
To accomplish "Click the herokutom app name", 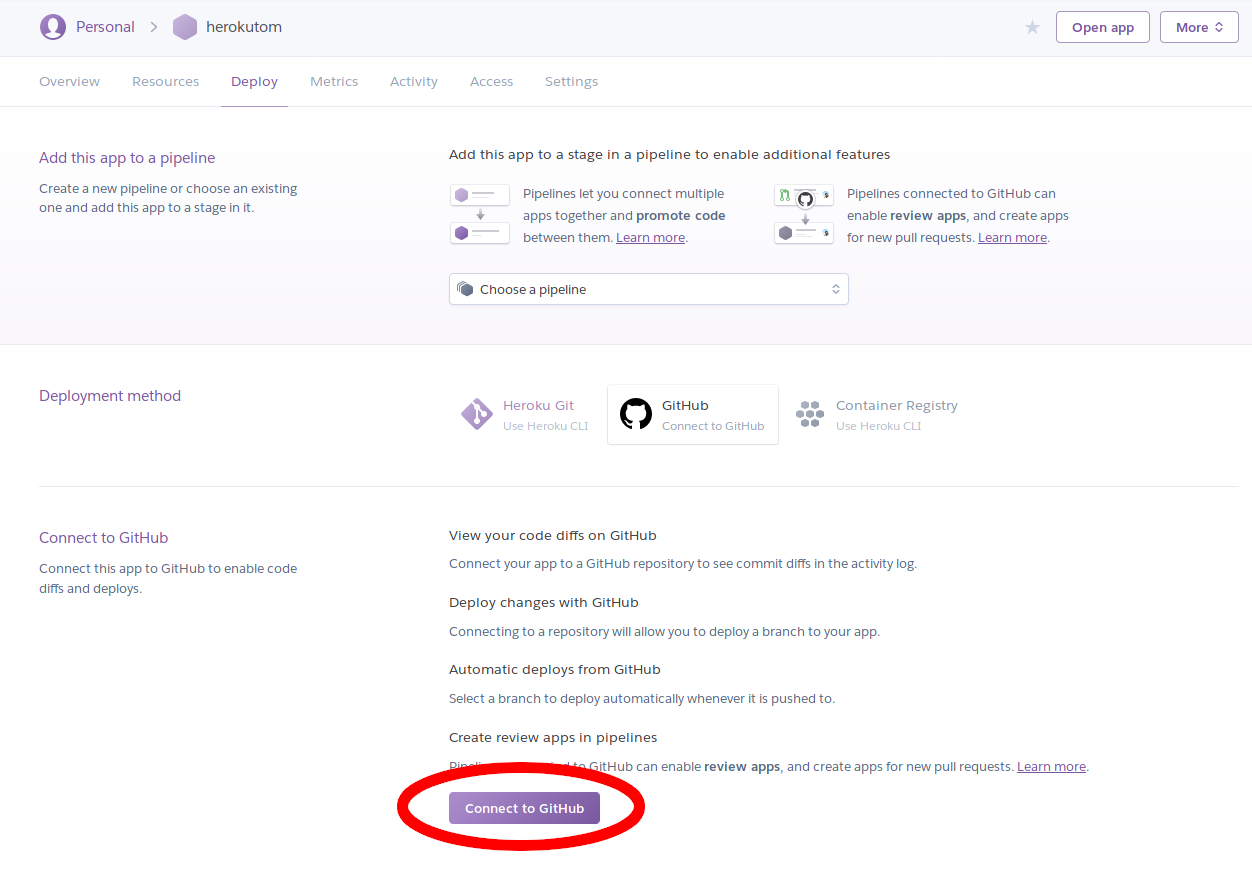I will tap(244, 27).
